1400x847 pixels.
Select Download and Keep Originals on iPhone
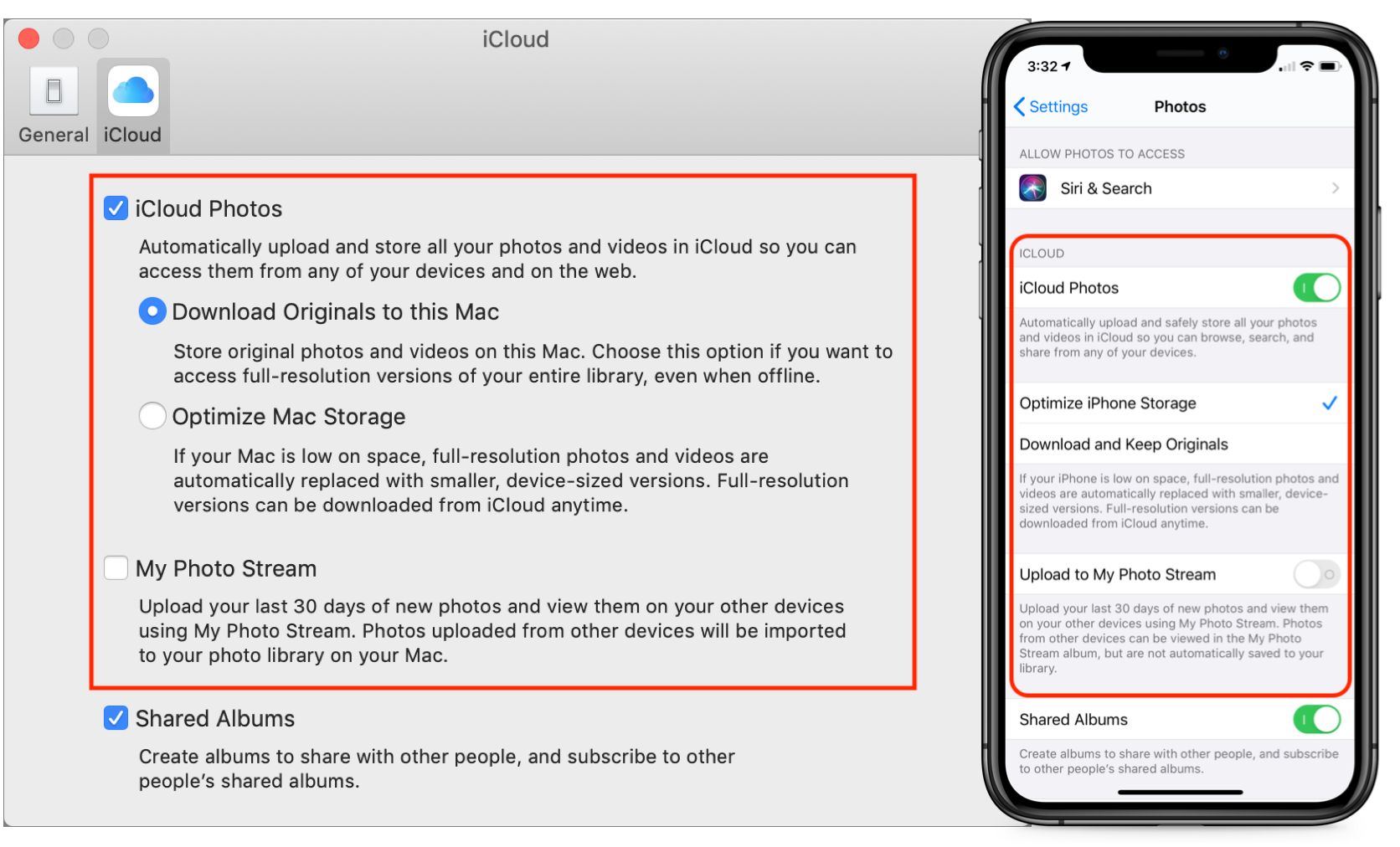(x=1179, y=444)
